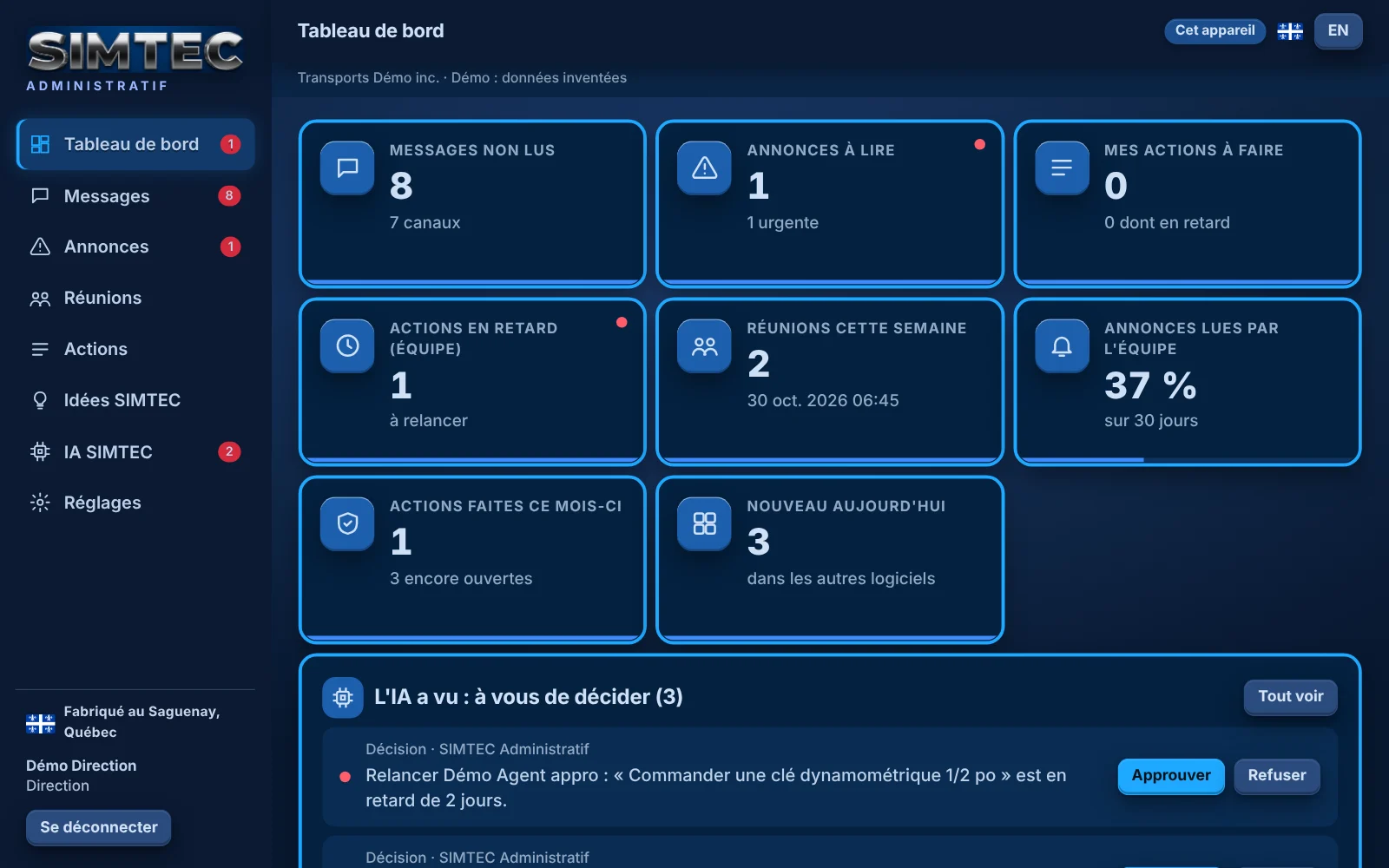Click the Actions list icon in sidebar

tap(40, 349)
